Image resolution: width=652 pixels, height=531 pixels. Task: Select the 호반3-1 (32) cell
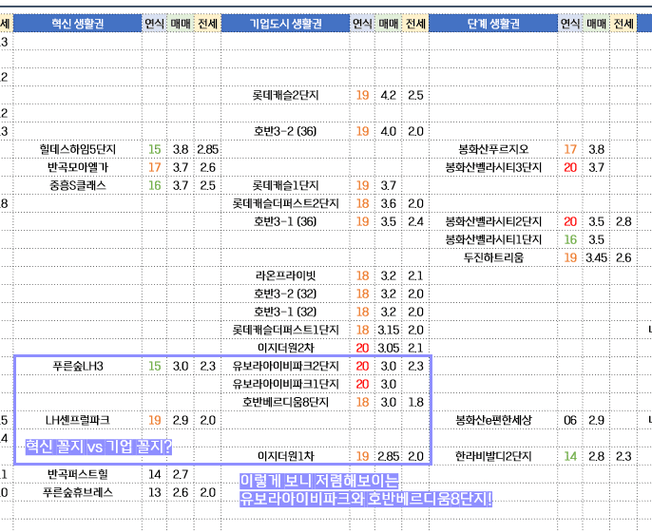click(x=285, y=312)
